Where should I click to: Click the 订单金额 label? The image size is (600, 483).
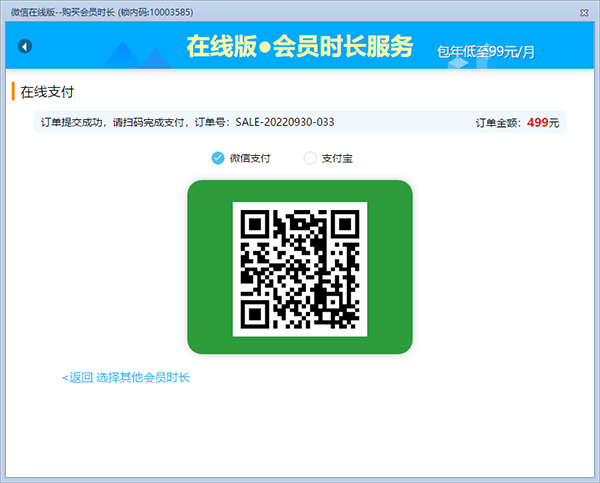click(x=496, y=122)
